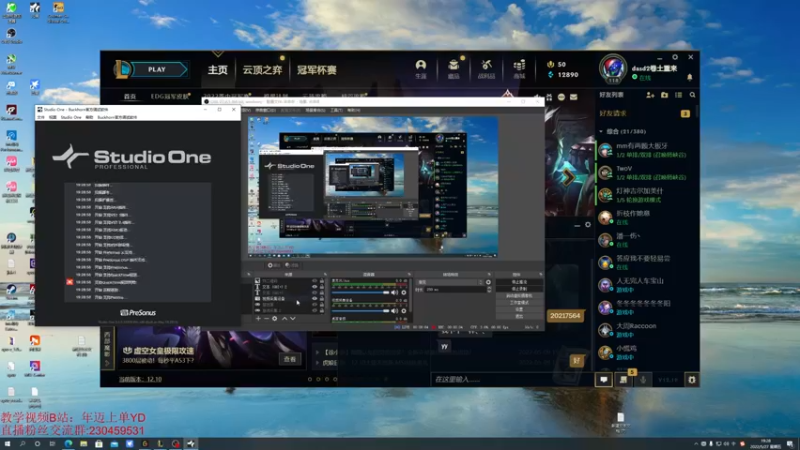Add a source with the OBS plus icon
Viewport: 800px width, 450px height.
point(258,318)
